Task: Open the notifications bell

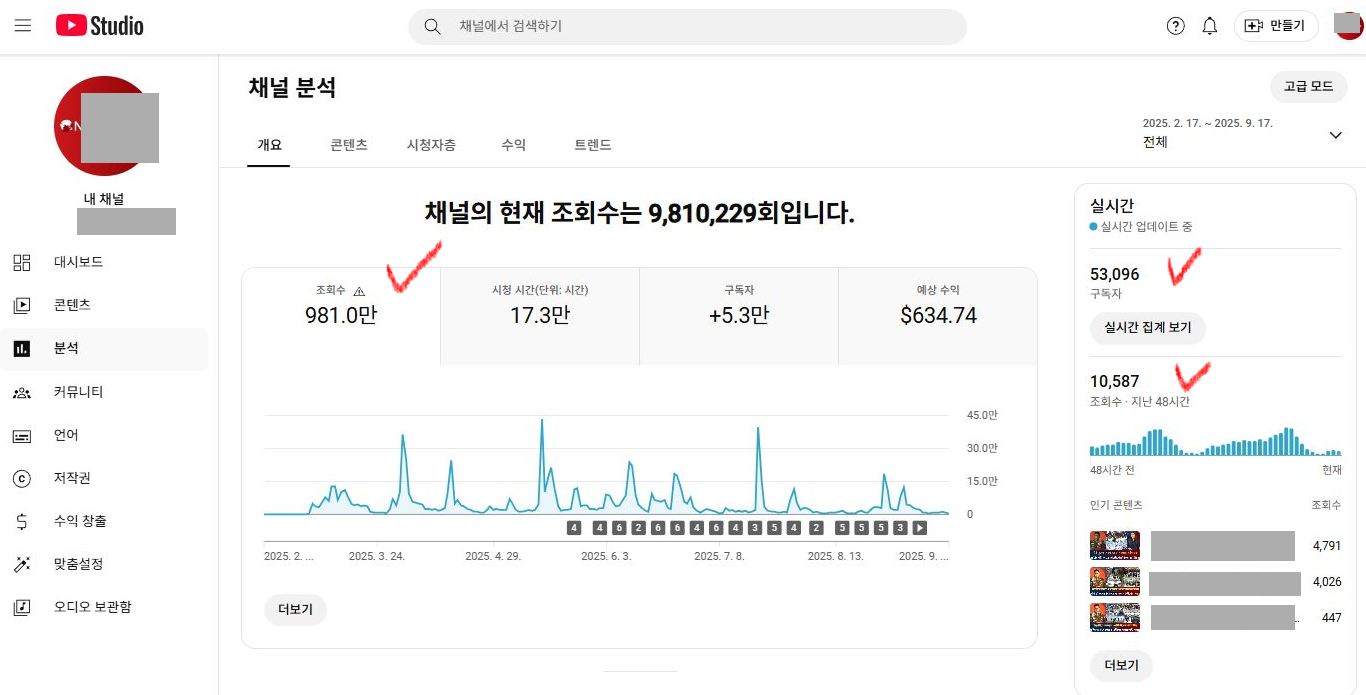Action: click(x=1209, y=26)
